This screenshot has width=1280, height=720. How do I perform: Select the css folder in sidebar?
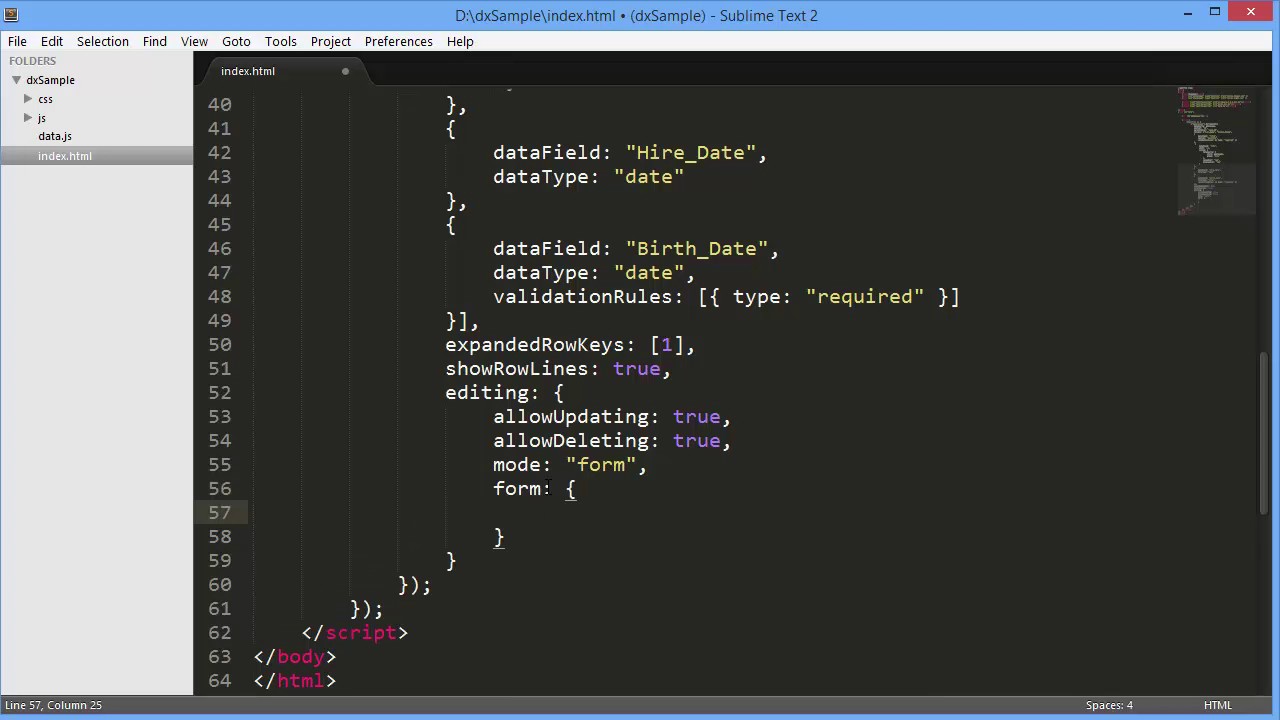[x=45, y=99]
